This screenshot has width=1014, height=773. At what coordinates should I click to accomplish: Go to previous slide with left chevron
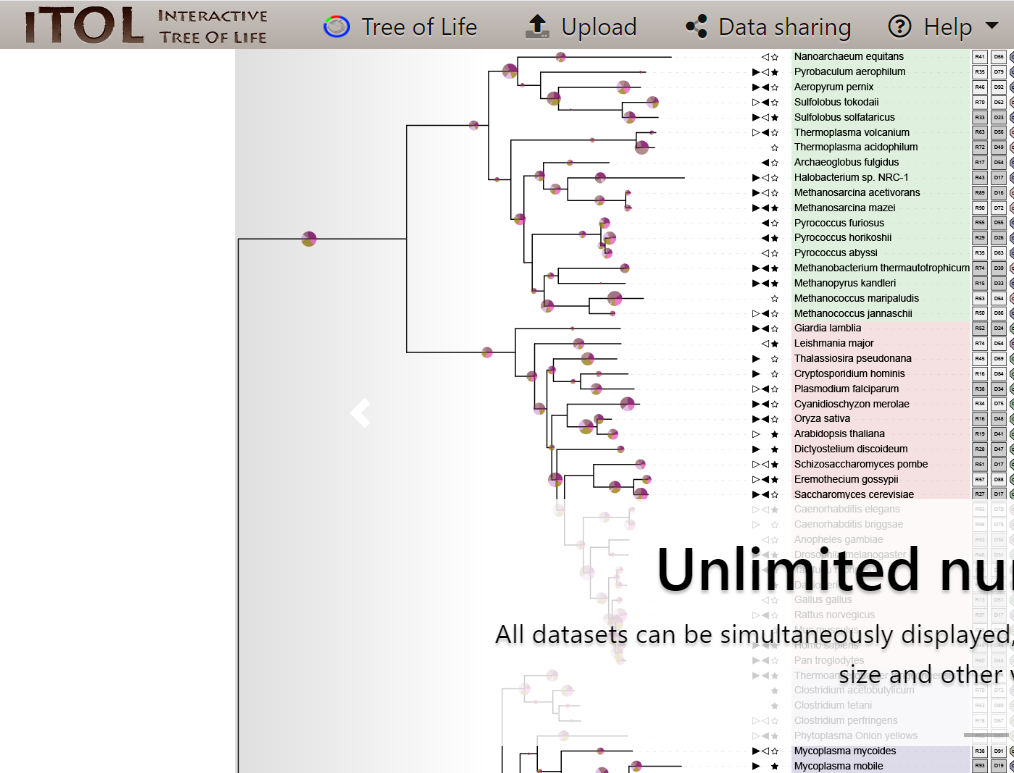(x=360, y=412)
